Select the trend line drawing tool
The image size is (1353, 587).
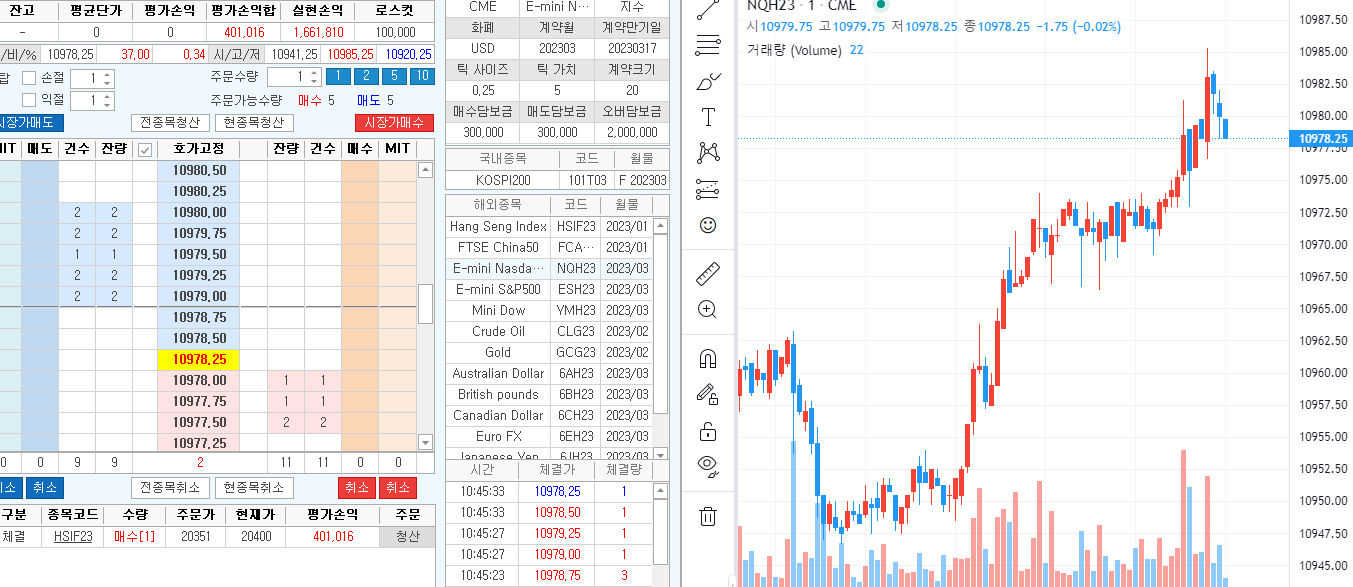click(708, 10)
